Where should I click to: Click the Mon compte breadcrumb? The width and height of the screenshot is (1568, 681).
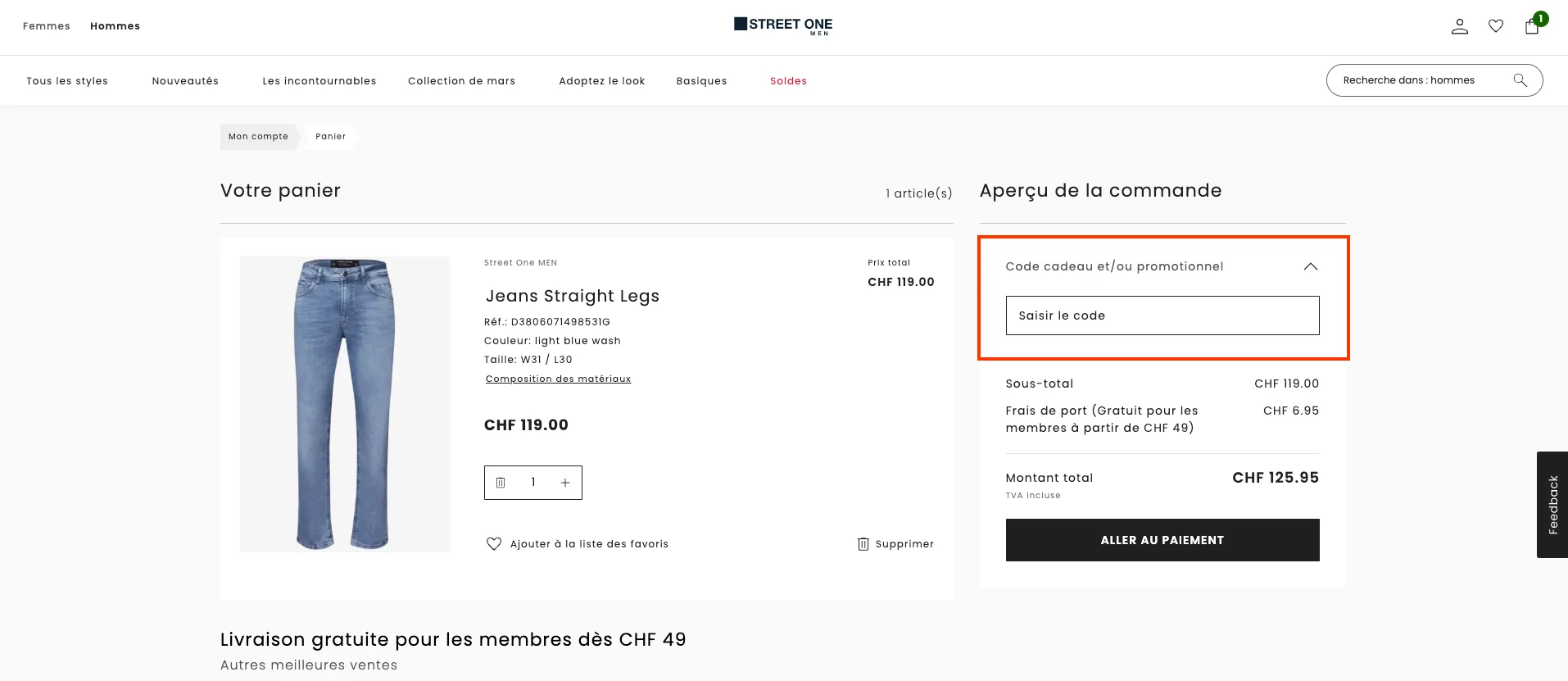pyautogui.click(x=258, y=136)
